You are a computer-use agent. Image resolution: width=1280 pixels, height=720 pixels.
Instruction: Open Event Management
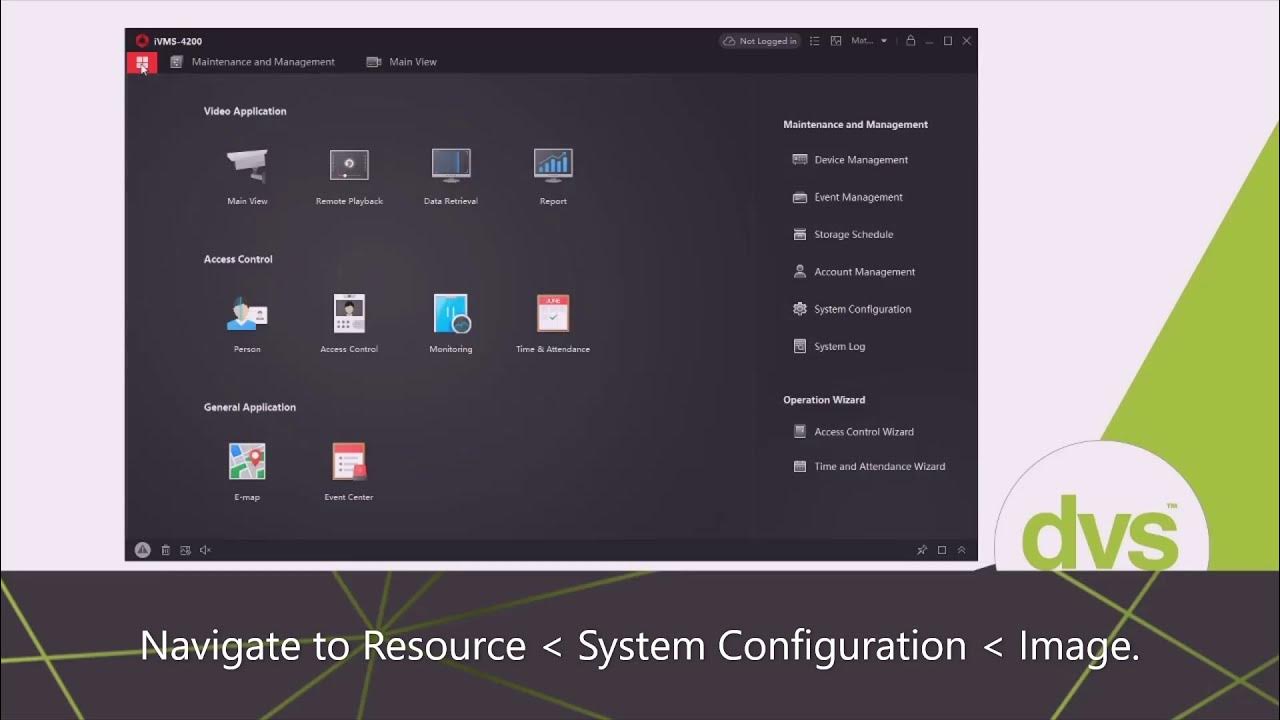(x=848, y=197)
